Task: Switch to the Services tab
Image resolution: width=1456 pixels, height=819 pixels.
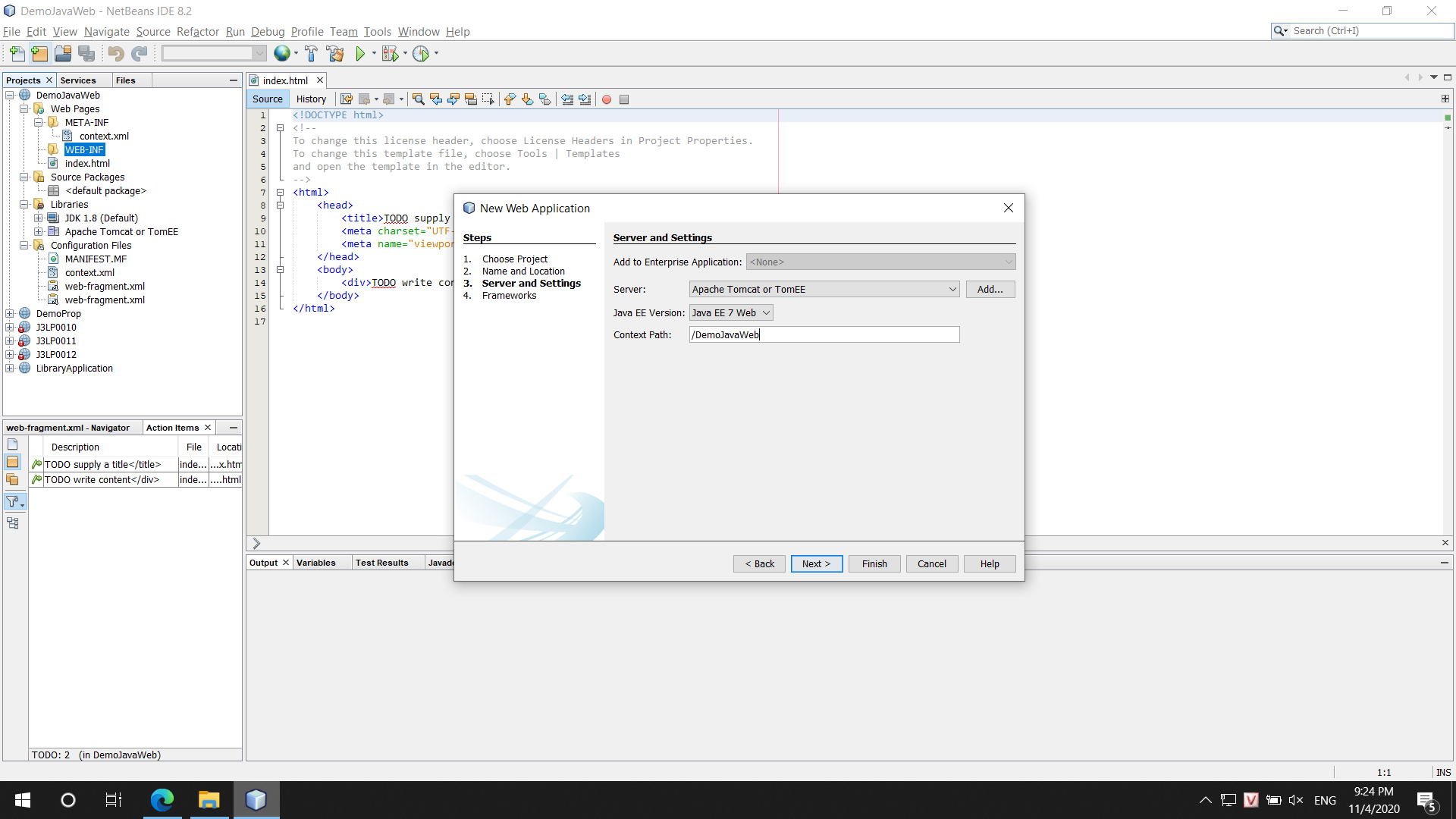Action: point(78,80)
